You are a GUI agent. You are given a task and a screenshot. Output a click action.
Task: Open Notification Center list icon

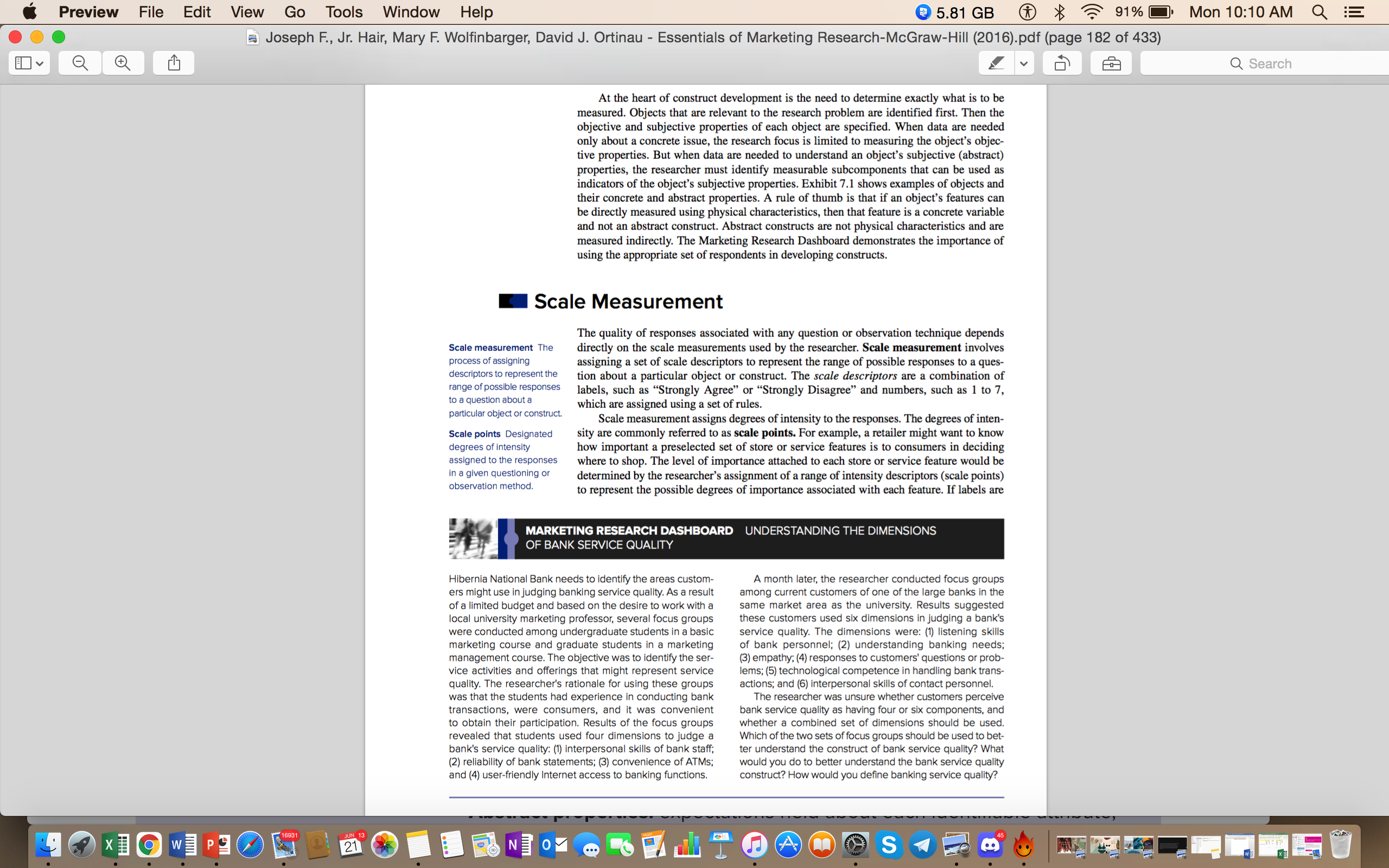1354,12
